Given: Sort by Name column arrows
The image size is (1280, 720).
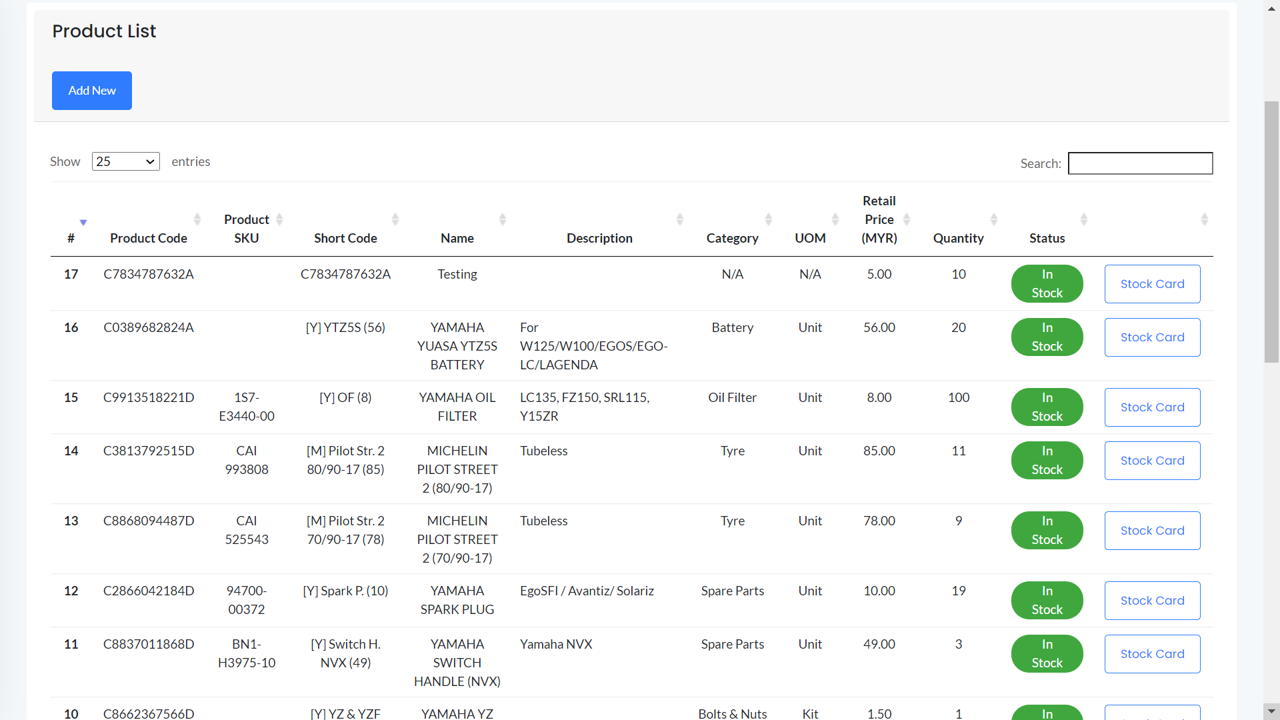Looking at the screenshot, I should click(502, 219).
